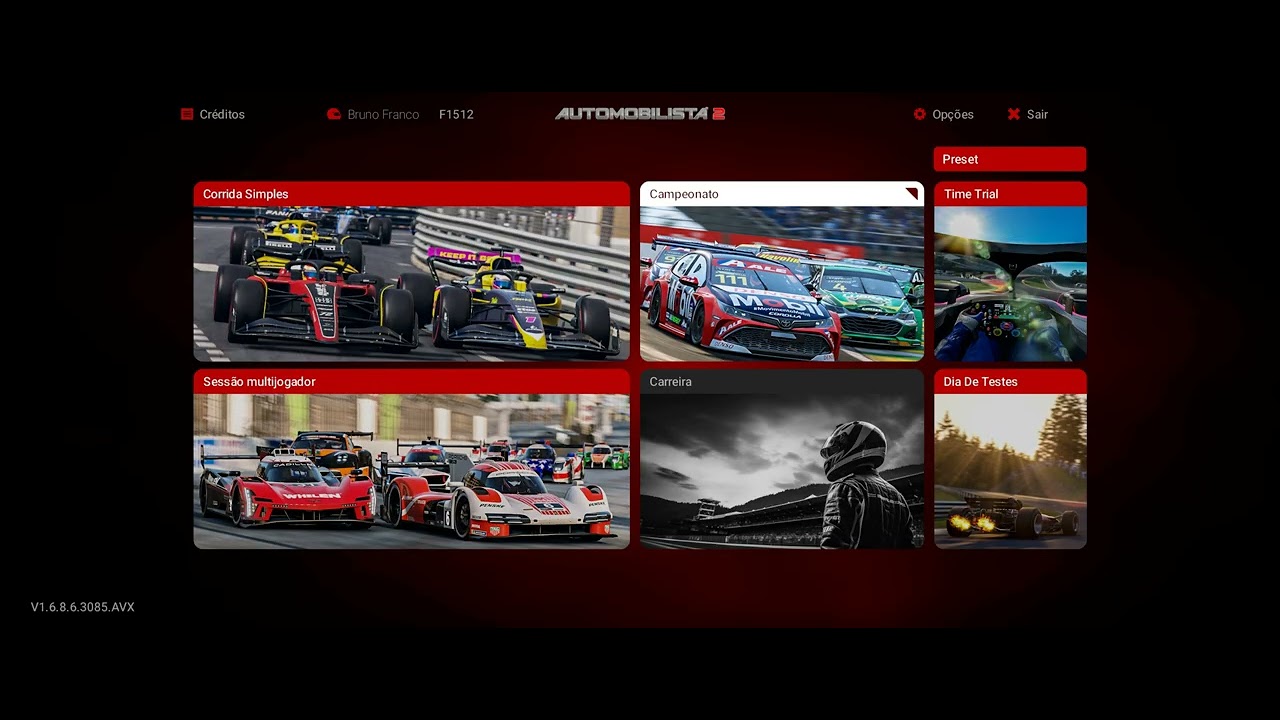
Task: Select Sair to exit game
Action: 1037,114
